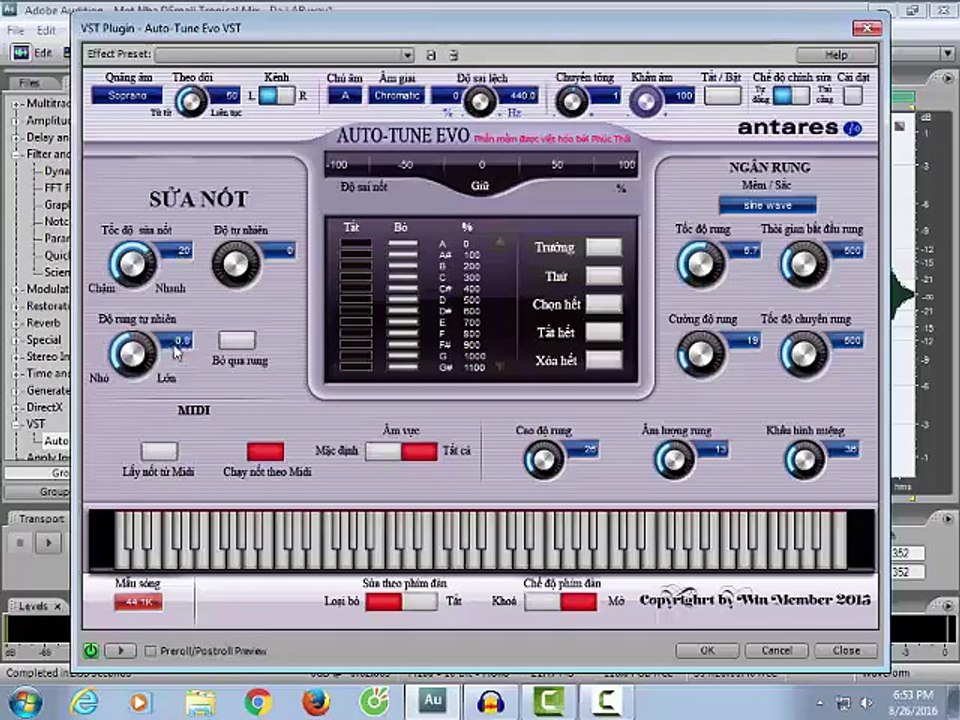This screenshot has width=960, height=720.
Task: Toggle the L/R Kênh channel switch
Action: 277,96
